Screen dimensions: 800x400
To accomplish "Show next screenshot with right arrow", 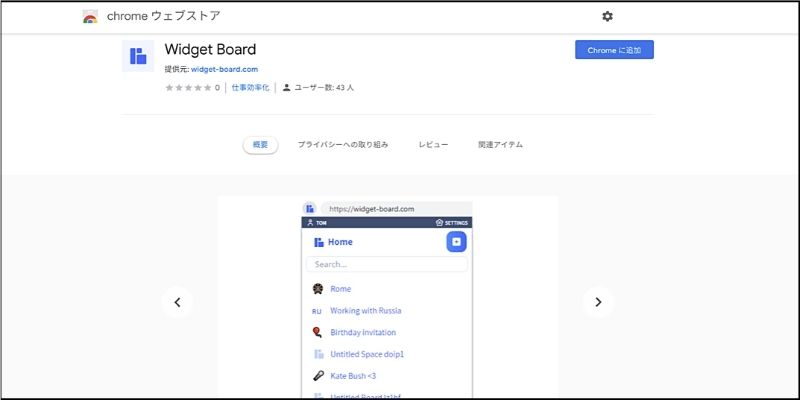I will (598, 302).
